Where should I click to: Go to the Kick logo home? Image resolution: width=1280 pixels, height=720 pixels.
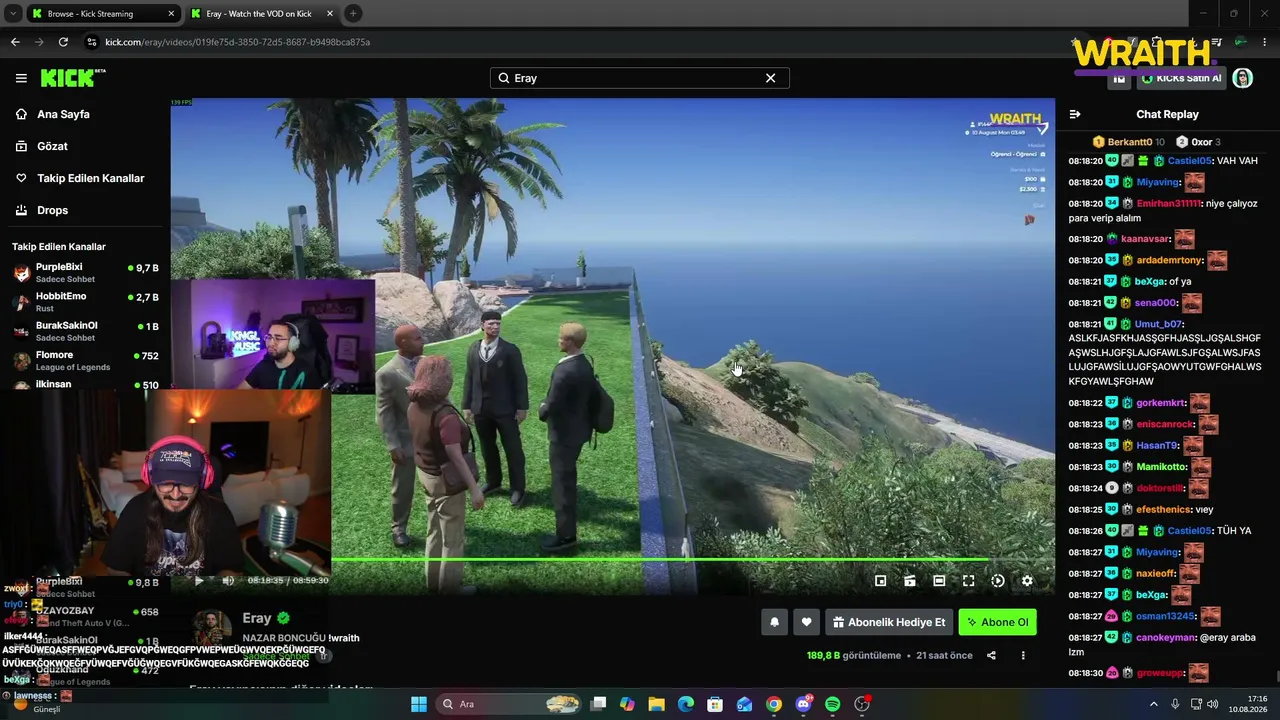tap(73, 78)
